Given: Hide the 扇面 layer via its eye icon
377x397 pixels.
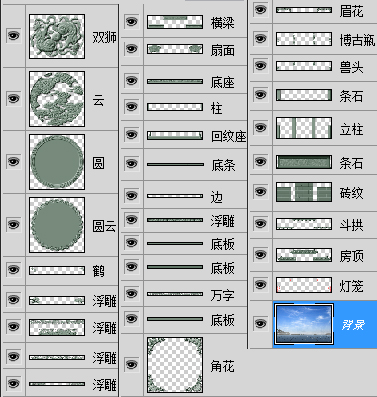Looking at the screenshot, I should (x=132, y=49).
